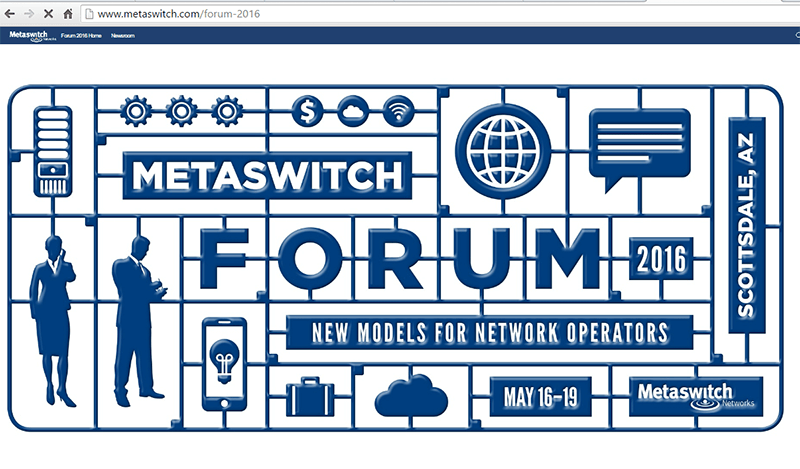Click the globe icon in the banner

pos(503,151)
